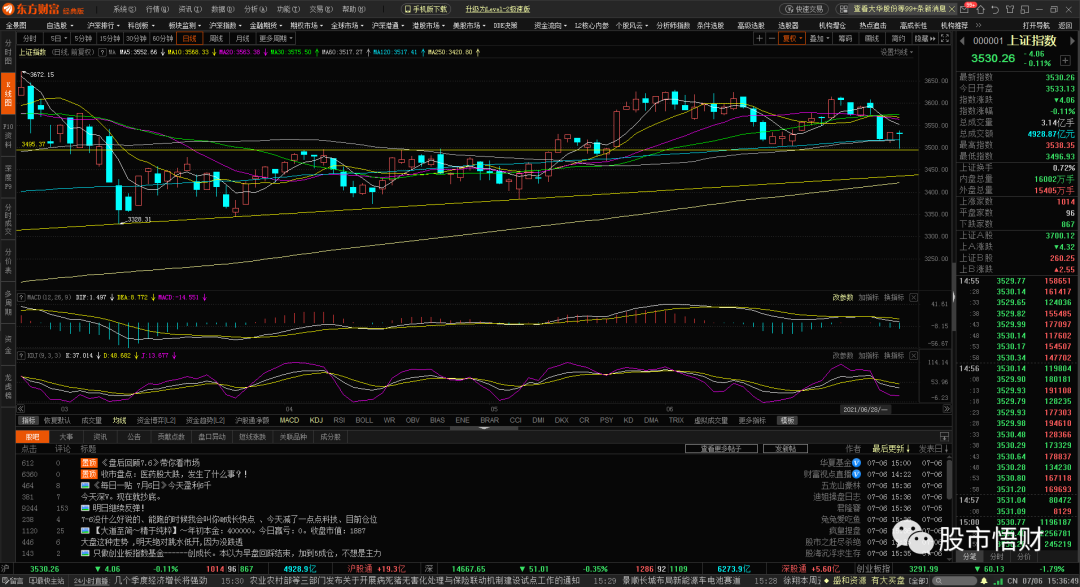Add 上证指数 to watchlist plus icon
This screenshot has height=587, width=1080.
click(x=1065, y=61)
